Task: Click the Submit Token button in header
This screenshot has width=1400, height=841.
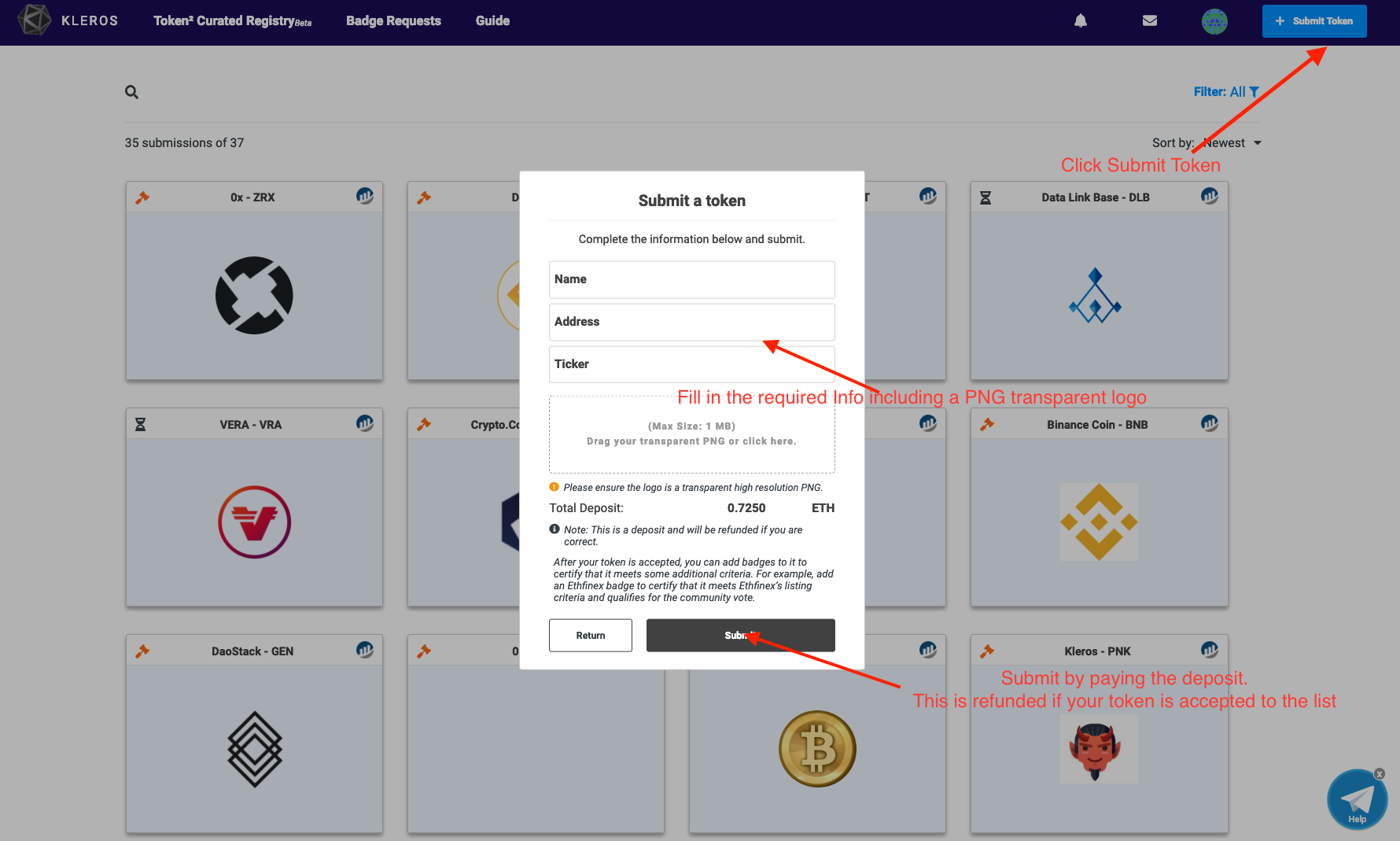Action: [1314, 21]
